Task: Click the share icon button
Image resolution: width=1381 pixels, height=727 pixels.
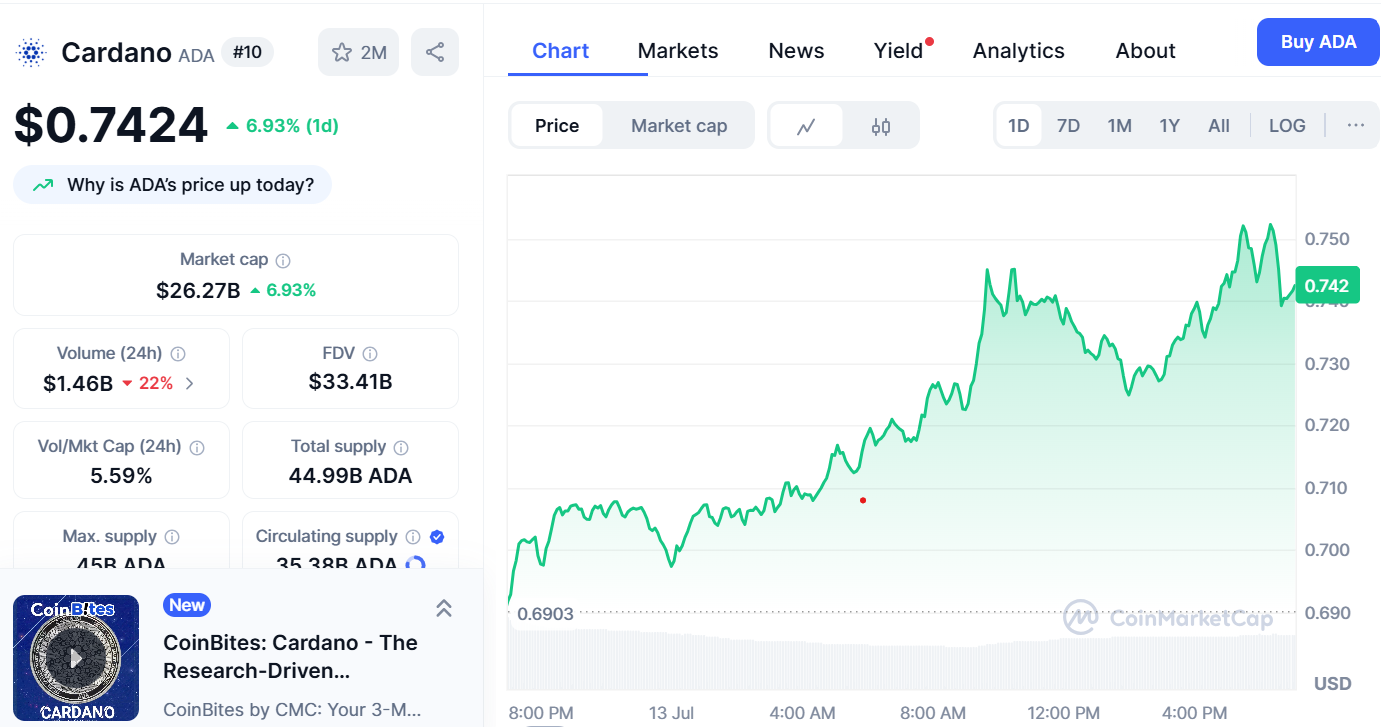Action: click(435, 52)
